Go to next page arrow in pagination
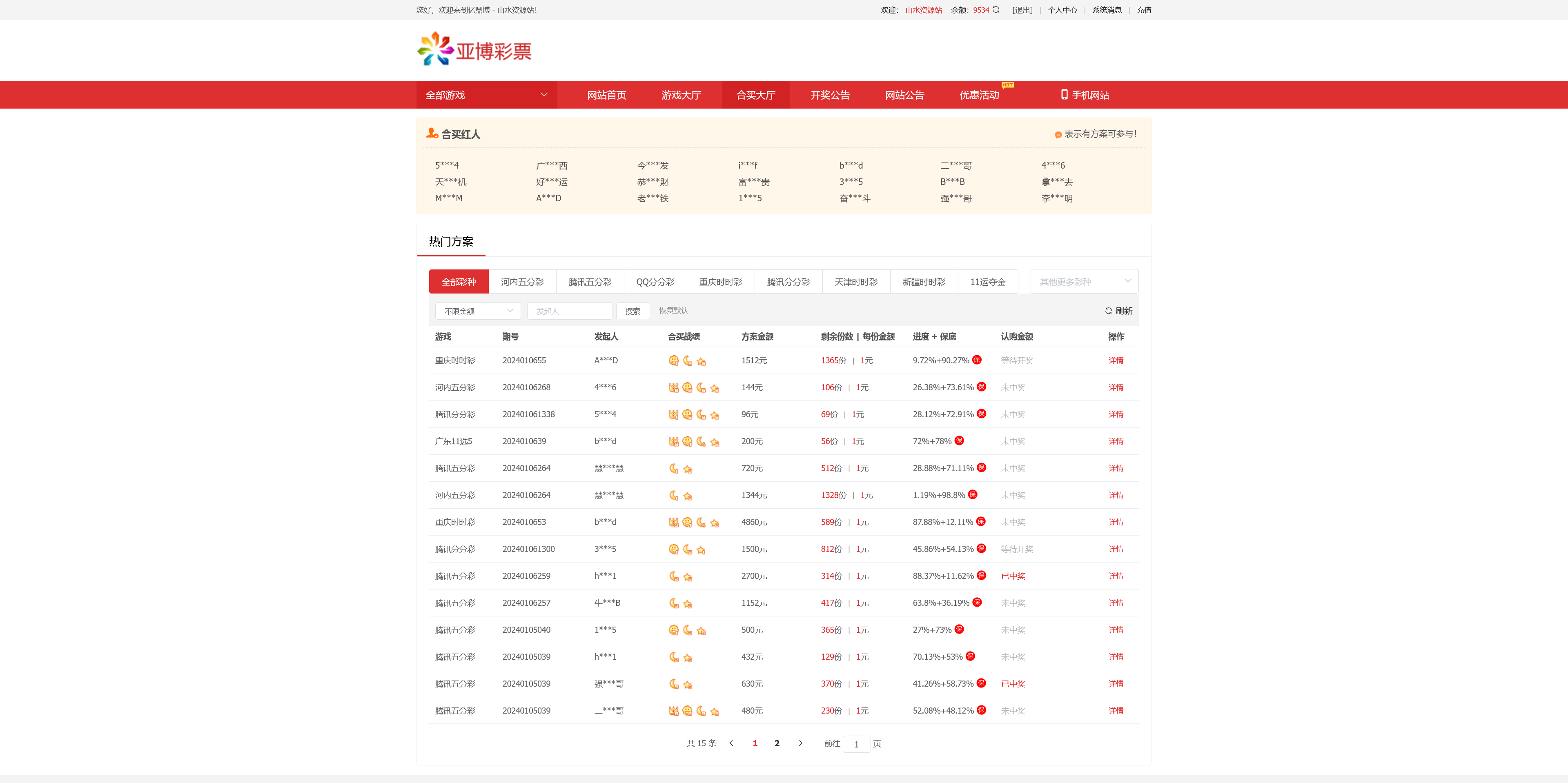 click(800, 743)
